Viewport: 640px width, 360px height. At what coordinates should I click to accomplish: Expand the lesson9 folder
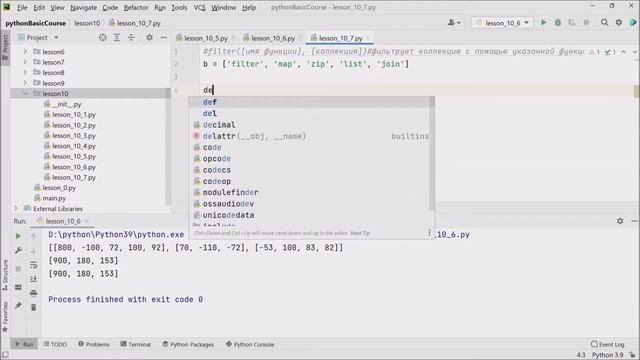25,83
